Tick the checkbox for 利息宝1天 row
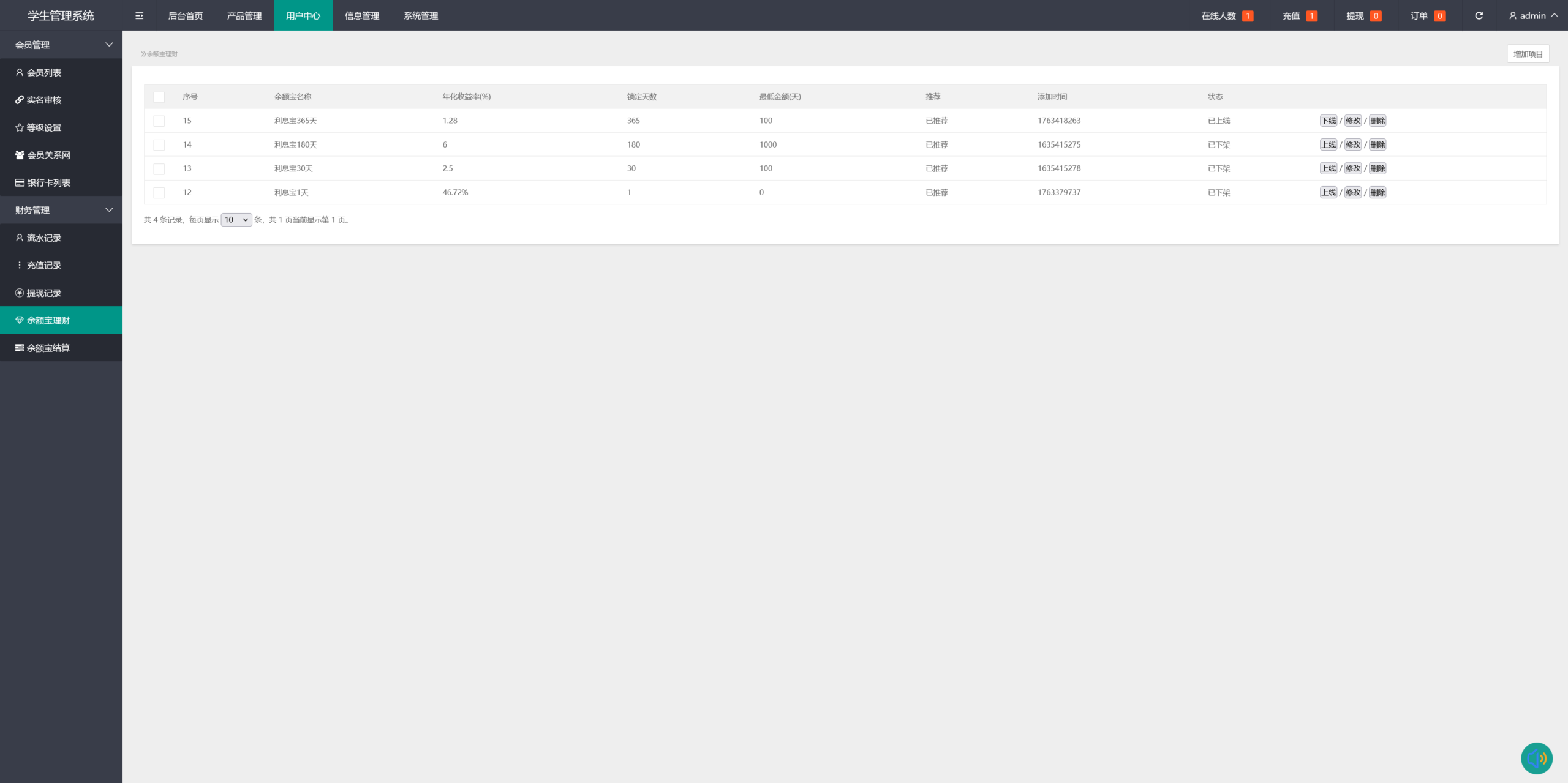The image size is (1568, 783). point(159,192)
